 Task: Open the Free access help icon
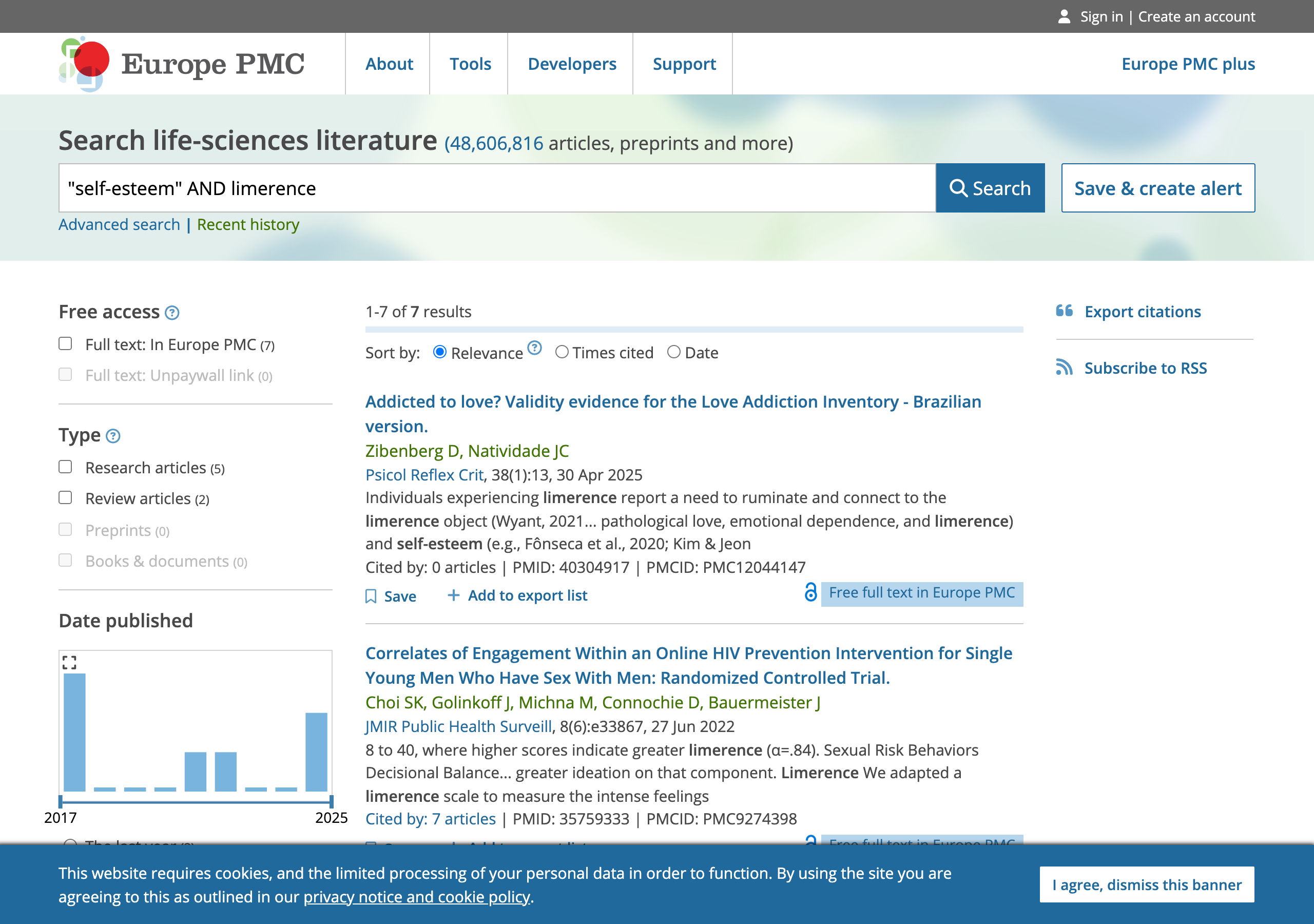pyautogui.click(x=171, y=313)
